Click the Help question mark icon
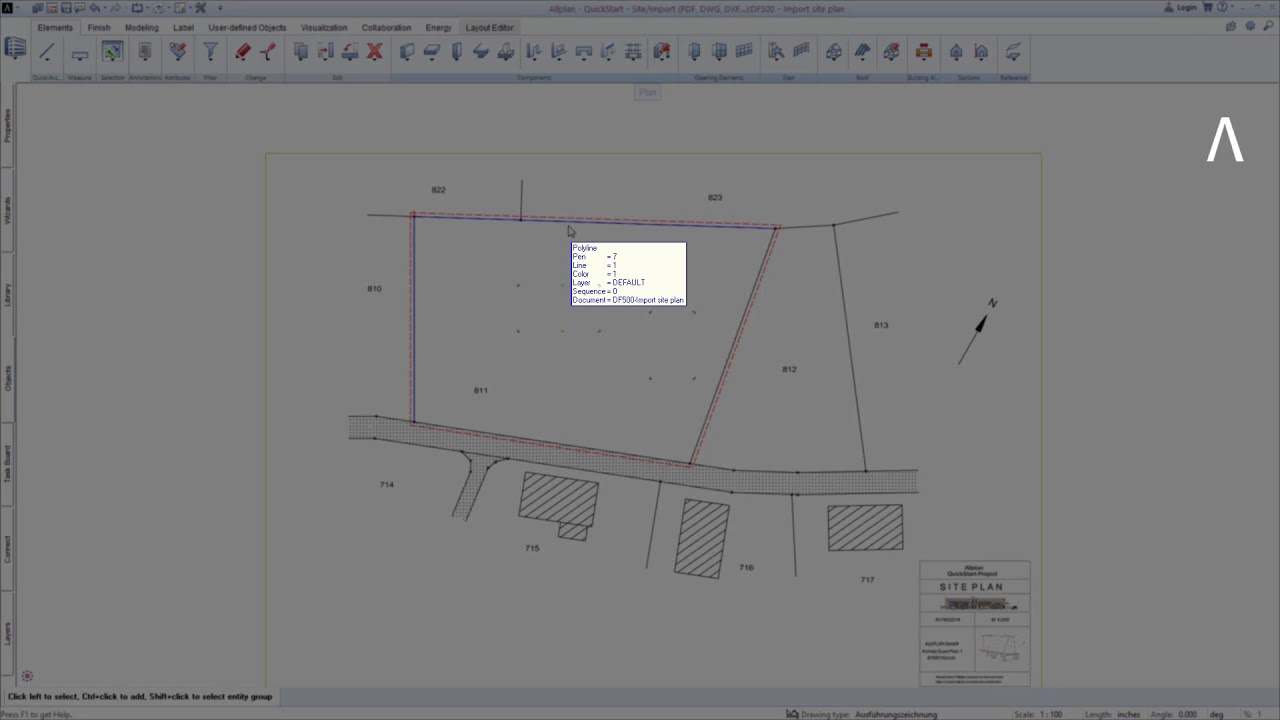This screenshot has width=1280, height=720. tap(1222, 8)
